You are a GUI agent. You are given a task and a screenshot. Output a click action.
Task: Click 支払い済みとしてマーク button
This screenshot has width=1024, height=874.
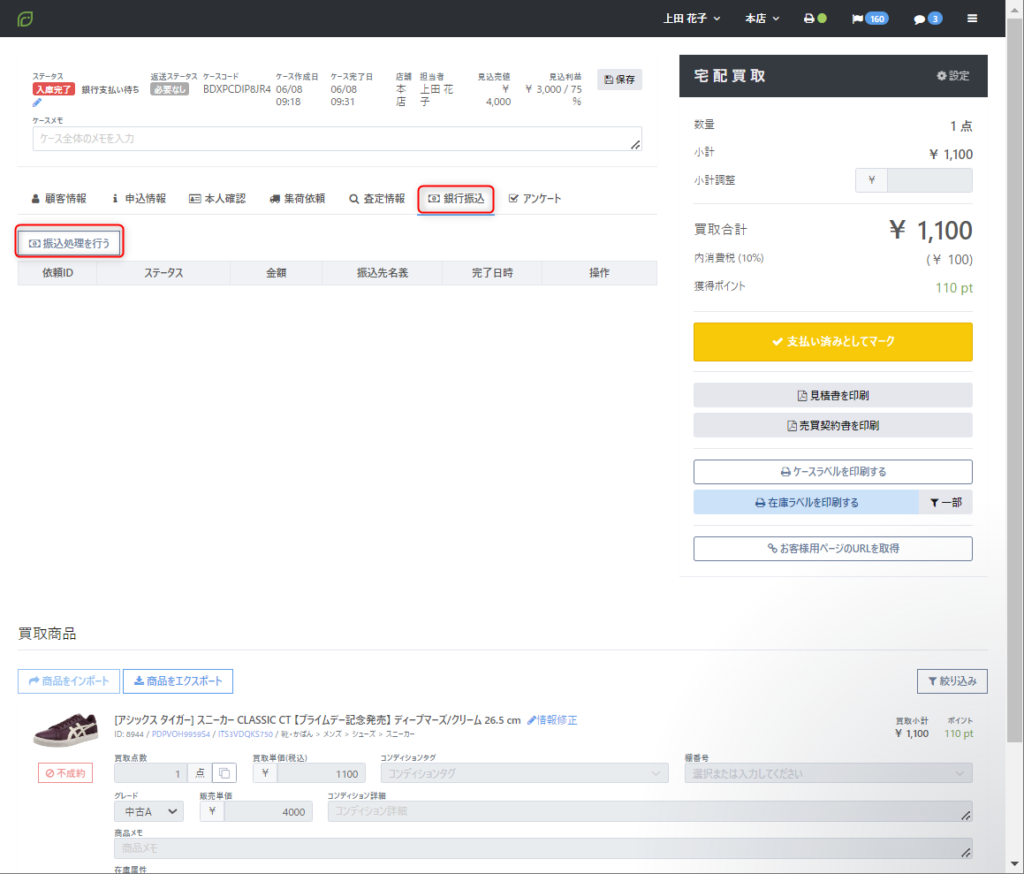point(833,342)
